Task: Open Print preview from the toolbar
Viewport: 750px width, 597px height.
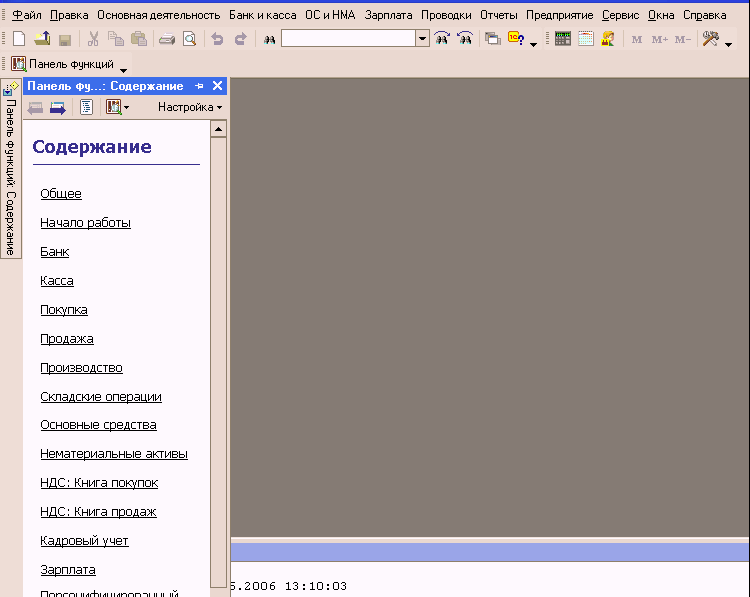Action: [x=189, y=39]
